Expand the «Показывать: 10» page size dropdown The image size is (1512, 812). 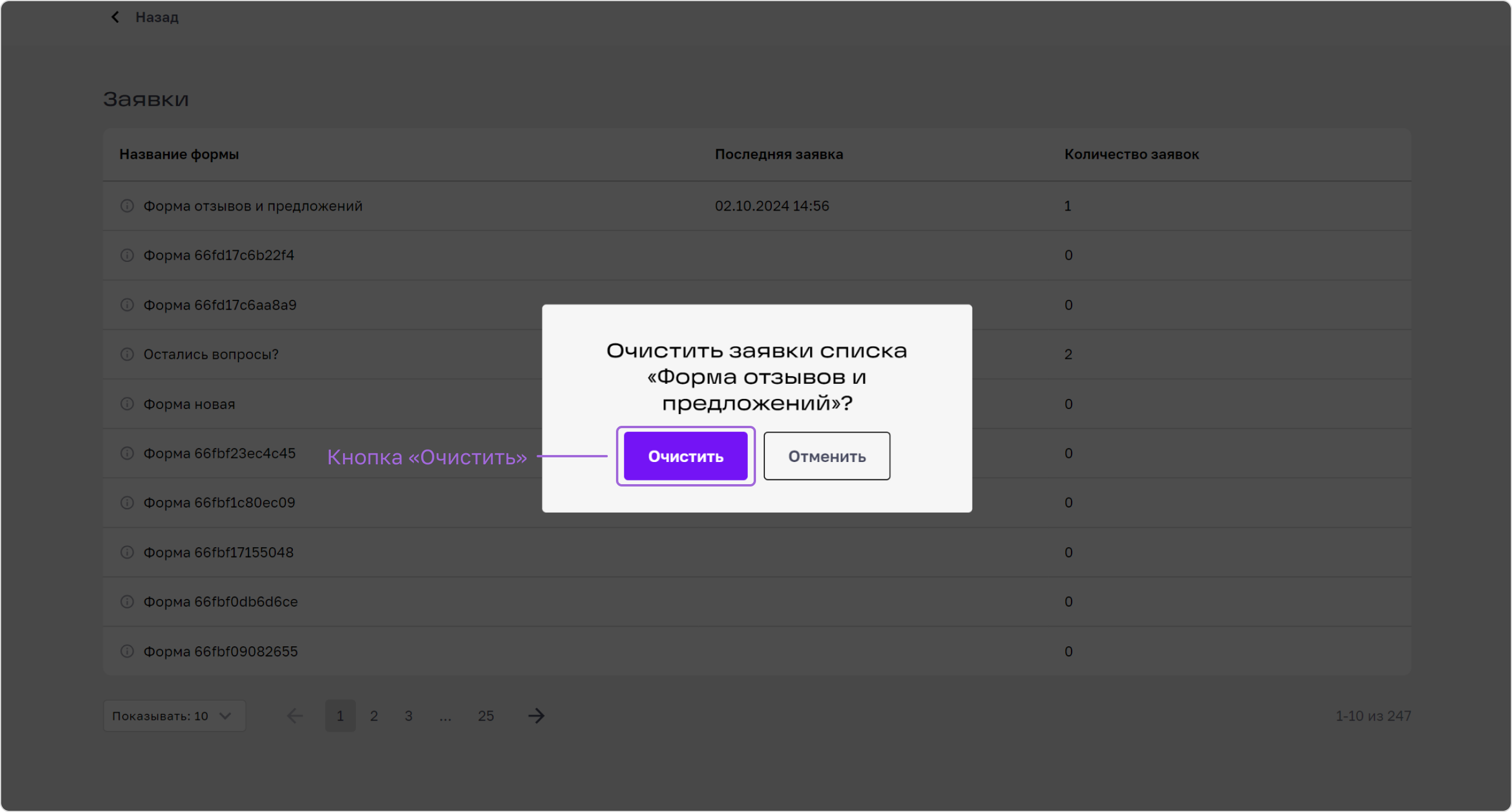[x=174, y=716]
